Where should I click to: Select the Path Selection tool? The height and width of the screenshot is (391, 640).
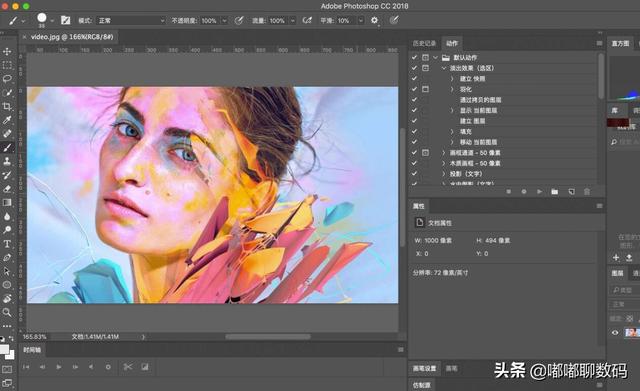(7, 271)
